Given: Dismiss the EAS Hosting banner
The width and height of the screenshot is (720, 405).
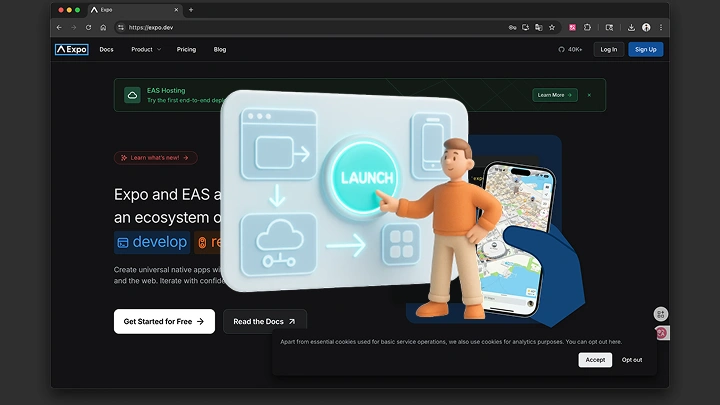Looking at the screenshot, I should (589, 95).
